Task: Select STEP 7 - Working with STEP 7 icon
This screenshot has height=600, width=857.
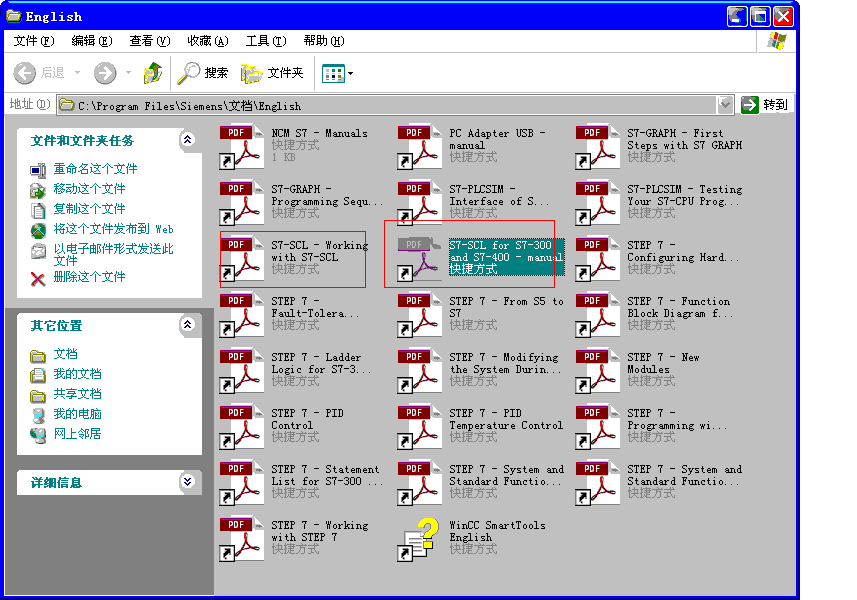Action: (x=242, y=539)
